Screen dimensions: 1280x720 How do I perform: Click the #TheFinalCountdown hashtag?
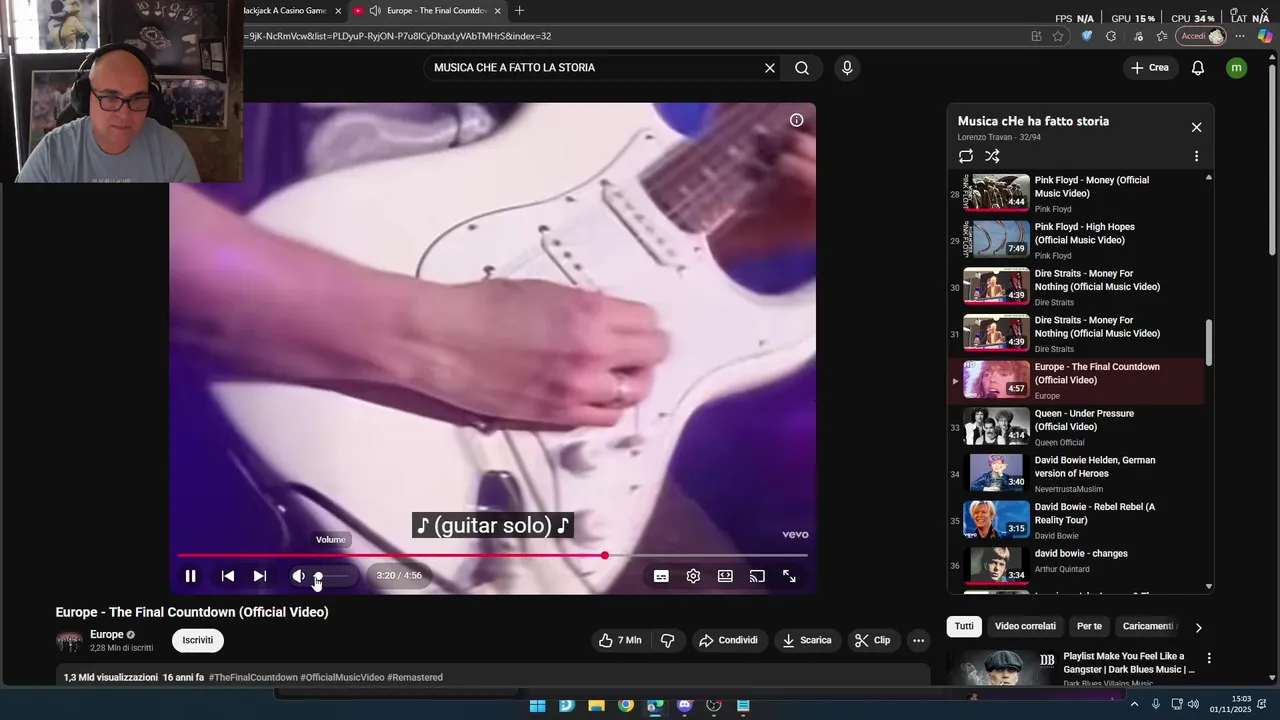click(x=253, y=677)
